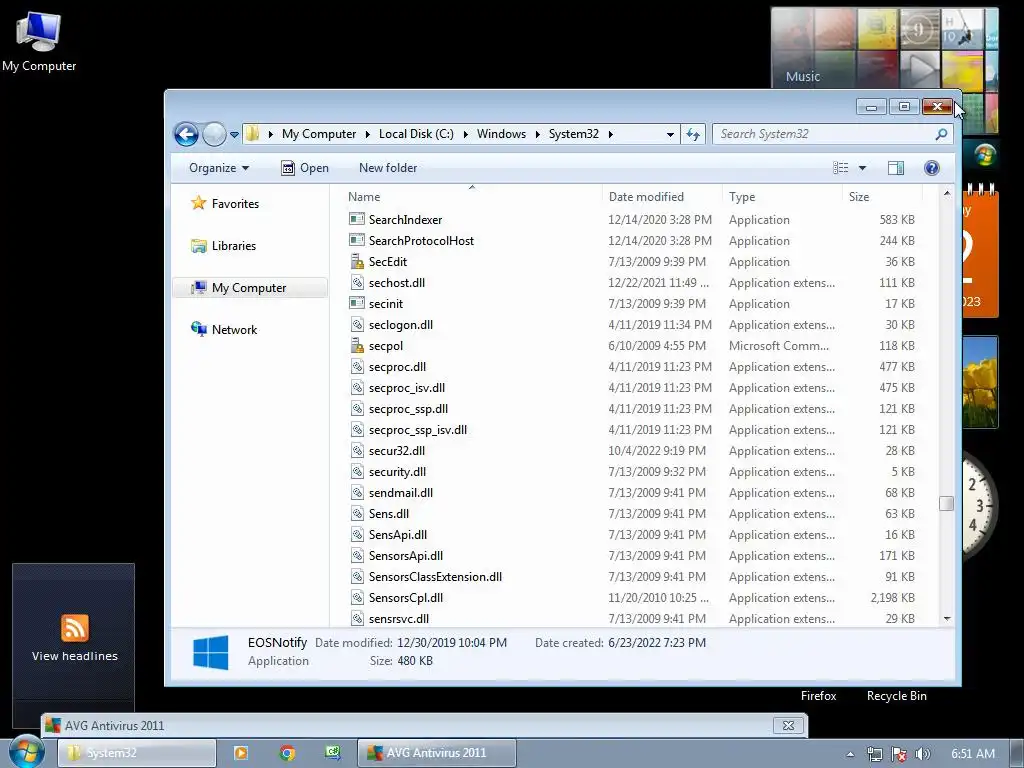This screenshot has height=768, width=1024.
Task: Click Local Disk (C:) in breadcrumb
Action: (x=416, y=134)
